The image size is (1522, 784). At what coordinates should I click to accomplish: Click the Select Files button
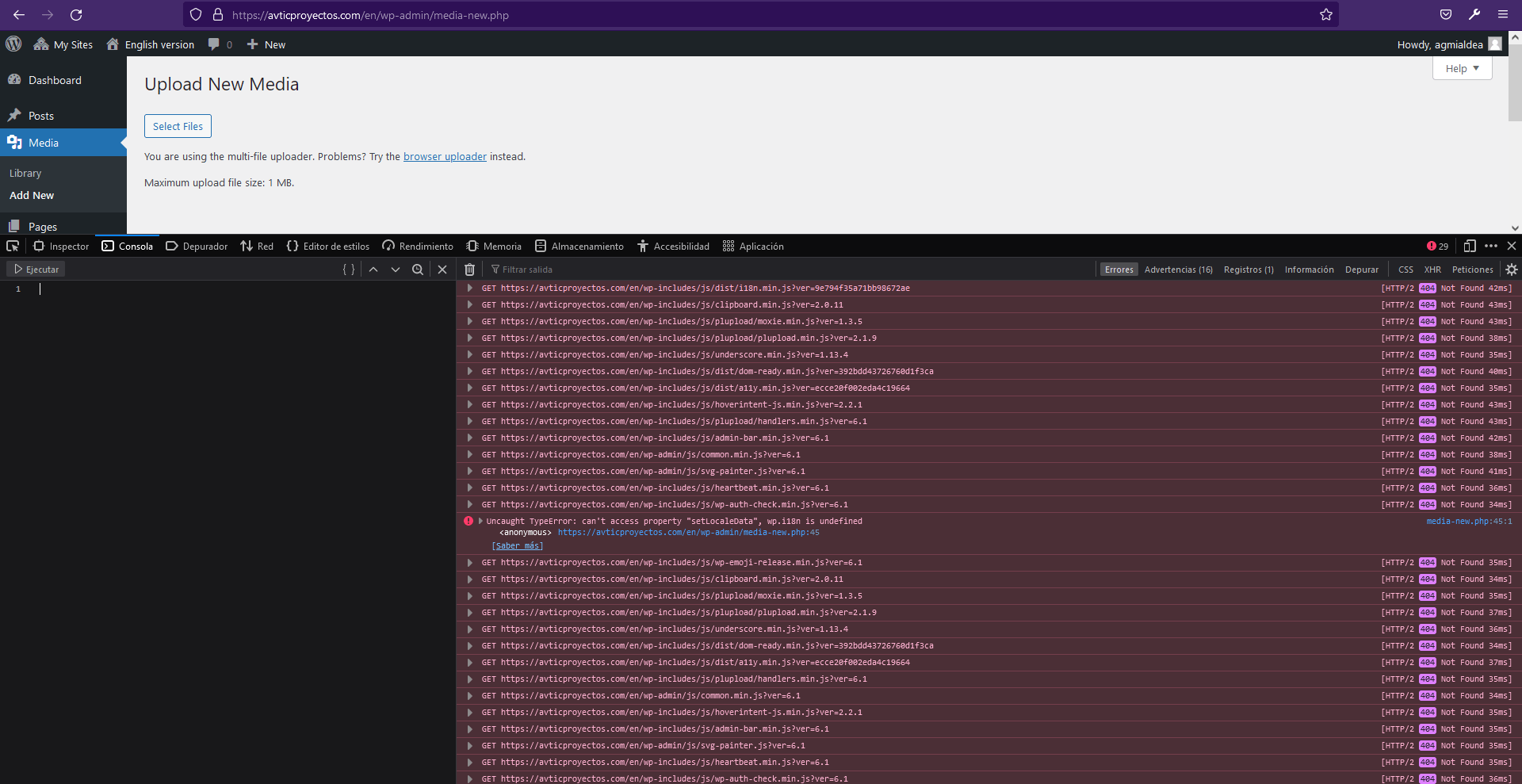[178, 126]
